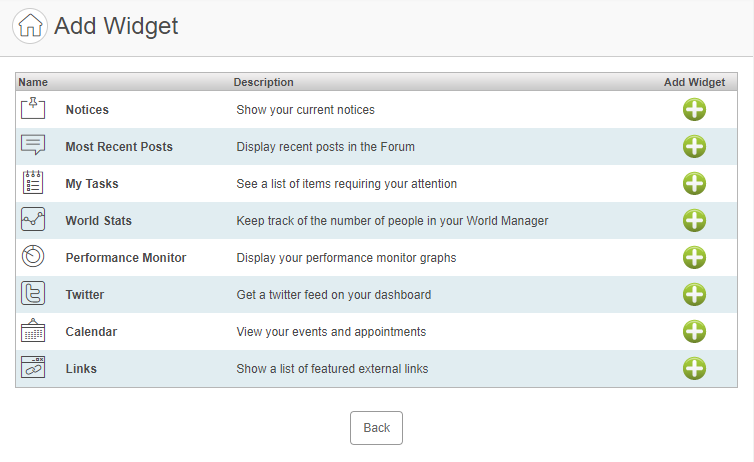The width and height of the screenshot is (754, 462).
Task: Select the Links name text
Action: click(x=81, y=369)
